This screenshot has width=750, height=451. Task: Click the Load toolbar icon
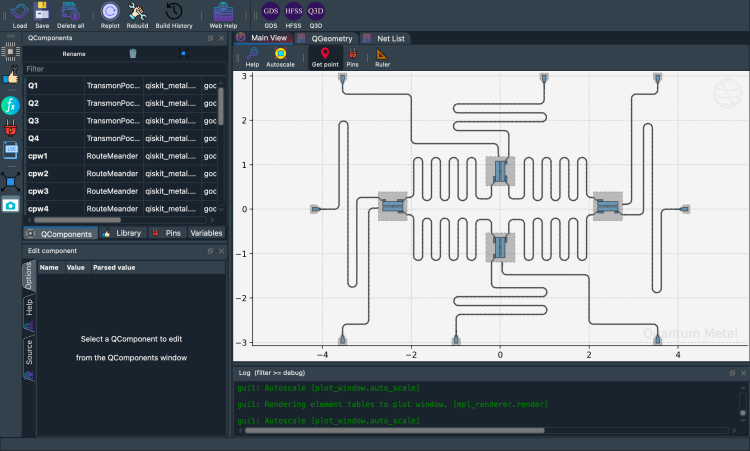(x=20, y=14)
